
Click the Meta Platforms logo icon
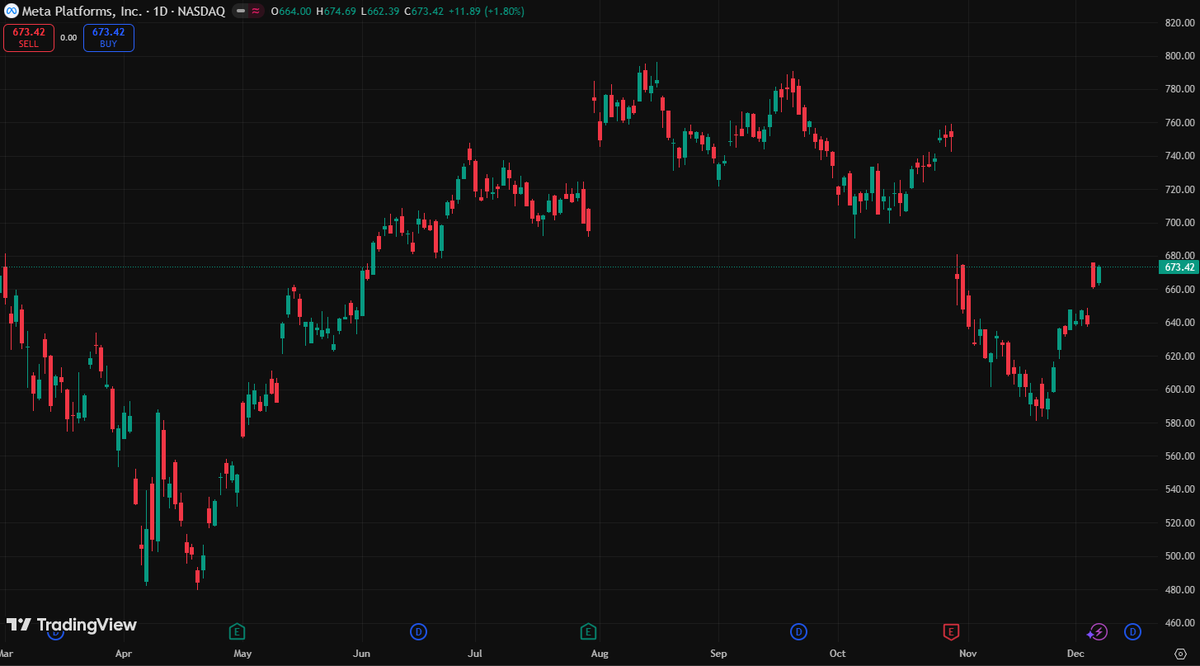[x=11, y=10]
